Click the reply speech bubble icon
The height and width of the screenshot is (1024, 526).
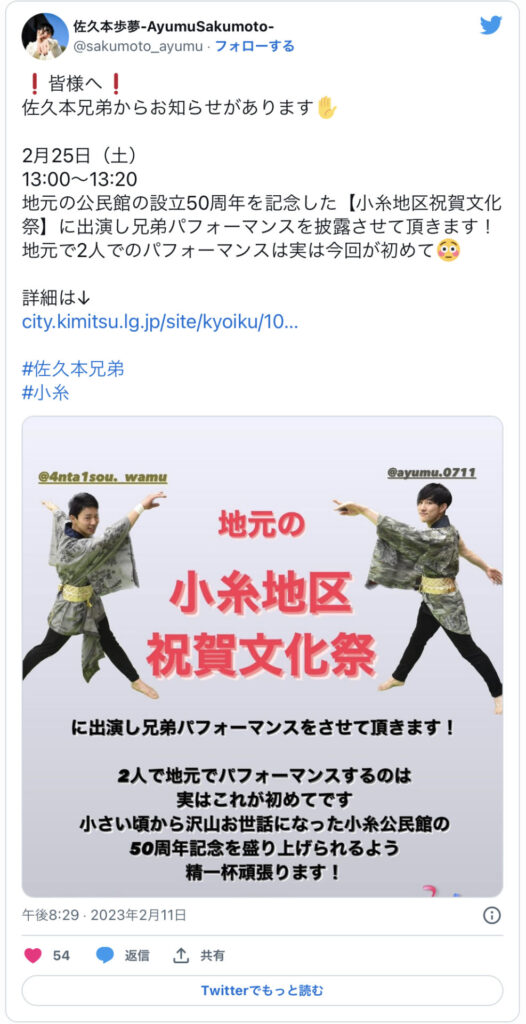pos(105,955)
